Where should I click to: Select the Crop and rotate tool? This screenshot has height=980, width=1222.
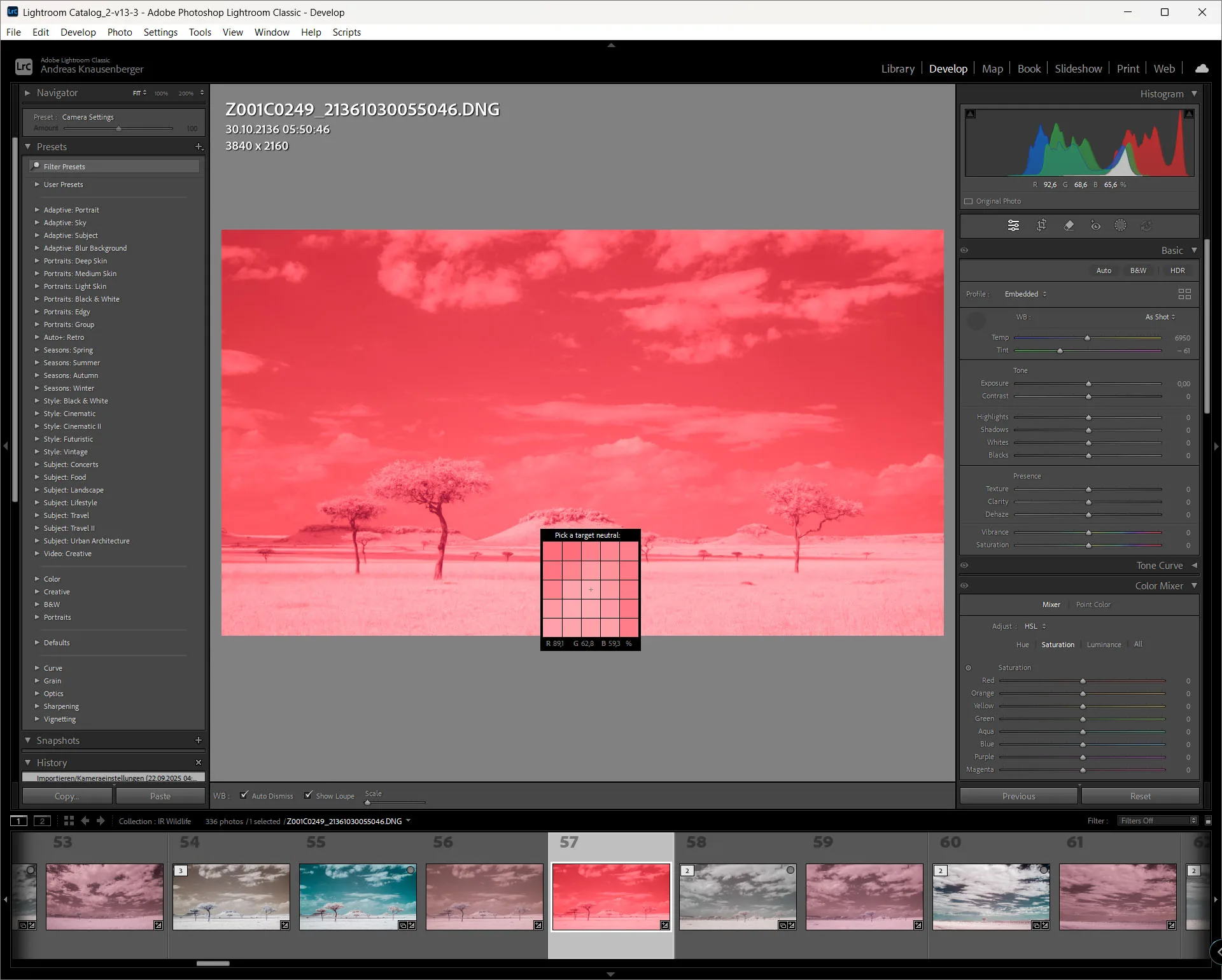point(1041,225)
